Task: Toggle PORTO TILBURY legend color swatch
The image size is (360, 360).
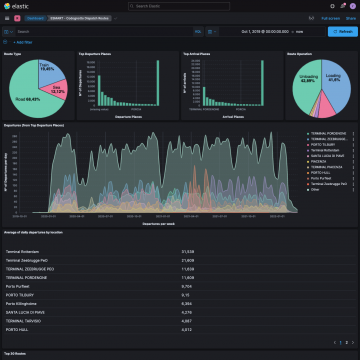Action: pos(308,145)
